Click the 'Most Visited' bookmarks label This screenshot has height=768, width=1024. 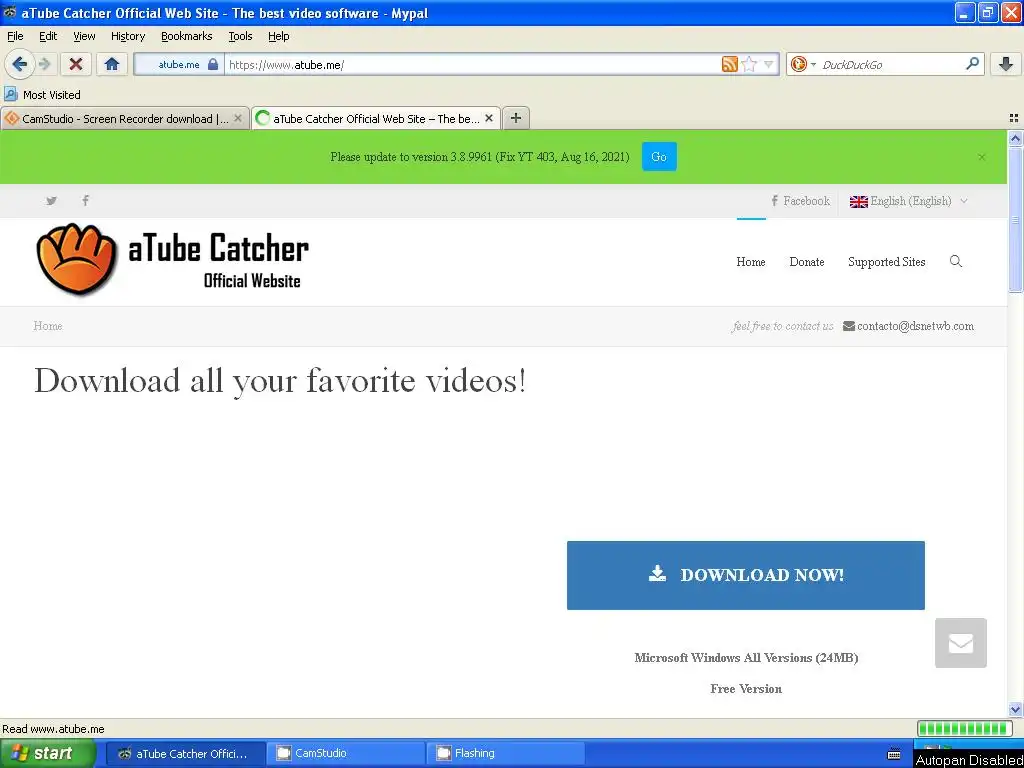52,95
